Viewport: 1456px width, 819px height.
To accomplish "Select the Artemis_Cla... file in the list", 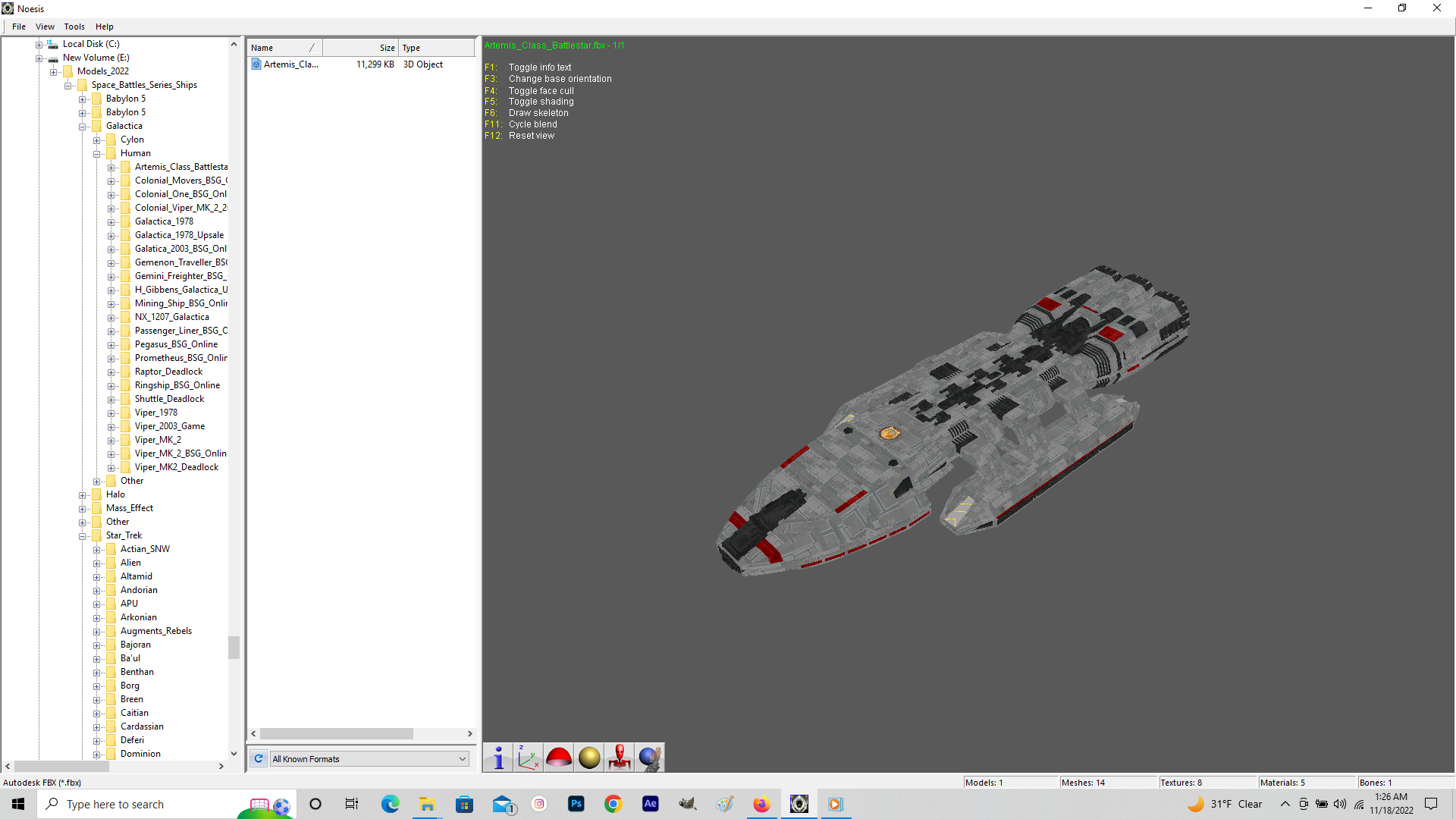I will pos(291,64).
